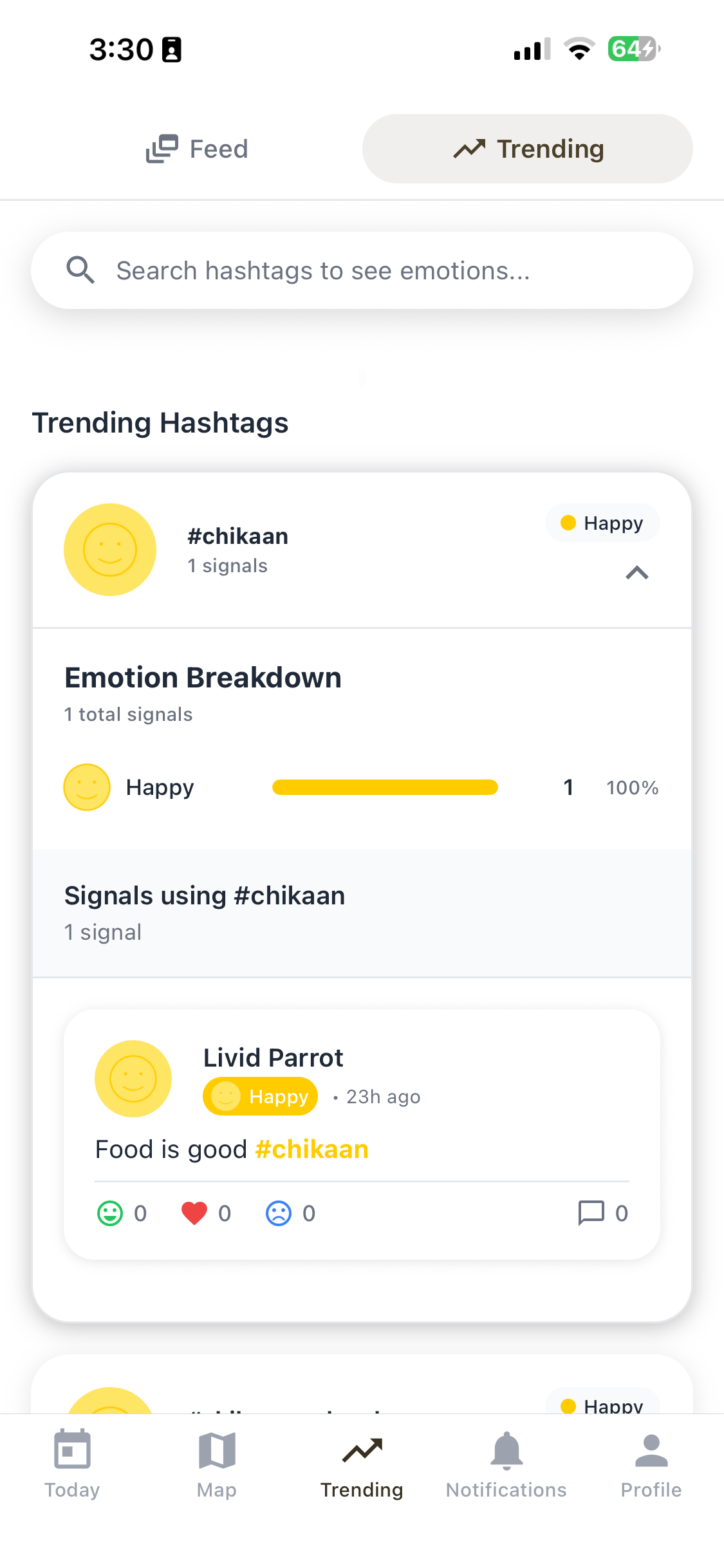Click the Happy emotion progress bar

(385, 787)
